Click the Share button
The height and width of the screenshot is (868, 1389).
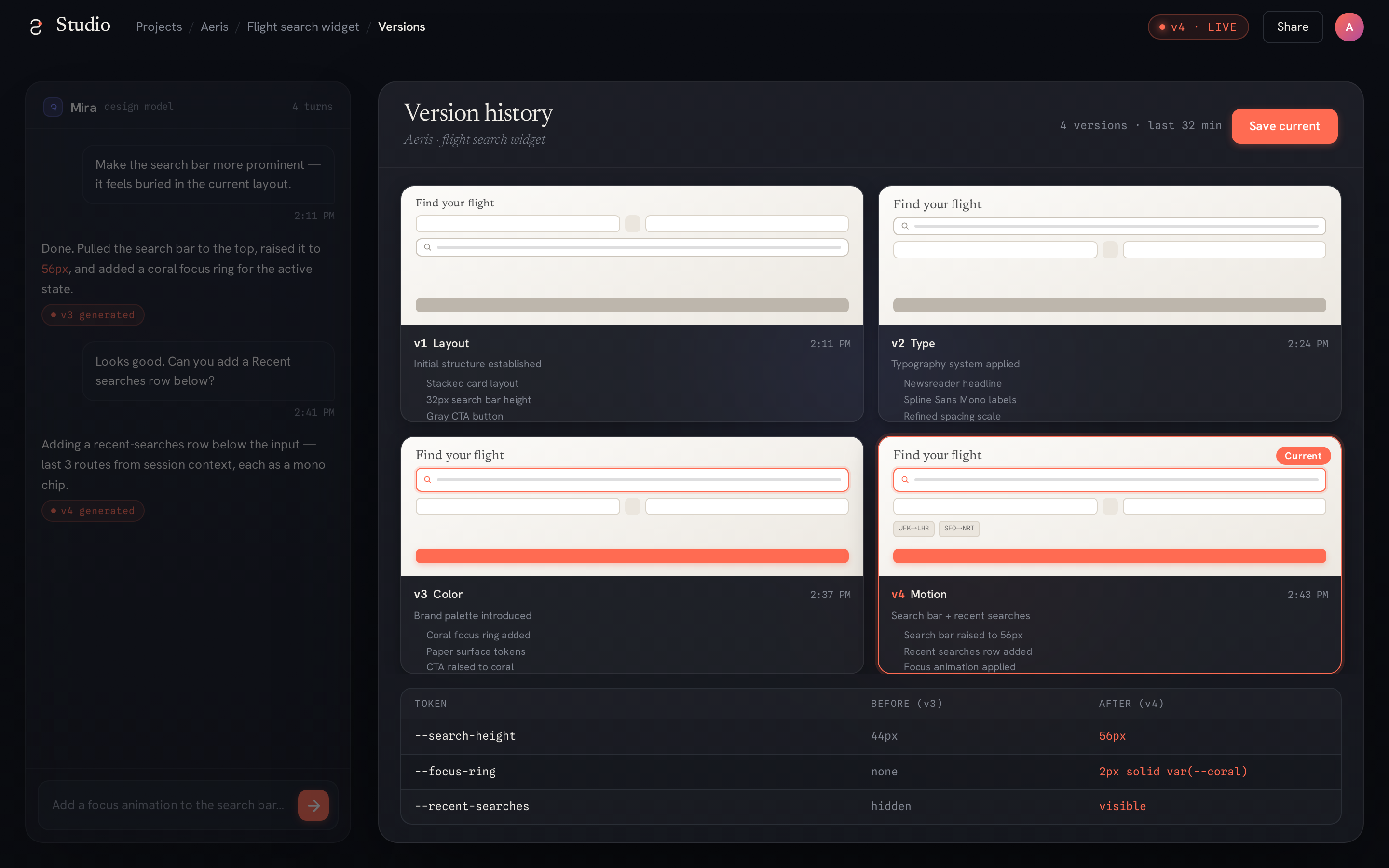(1293, 27)
